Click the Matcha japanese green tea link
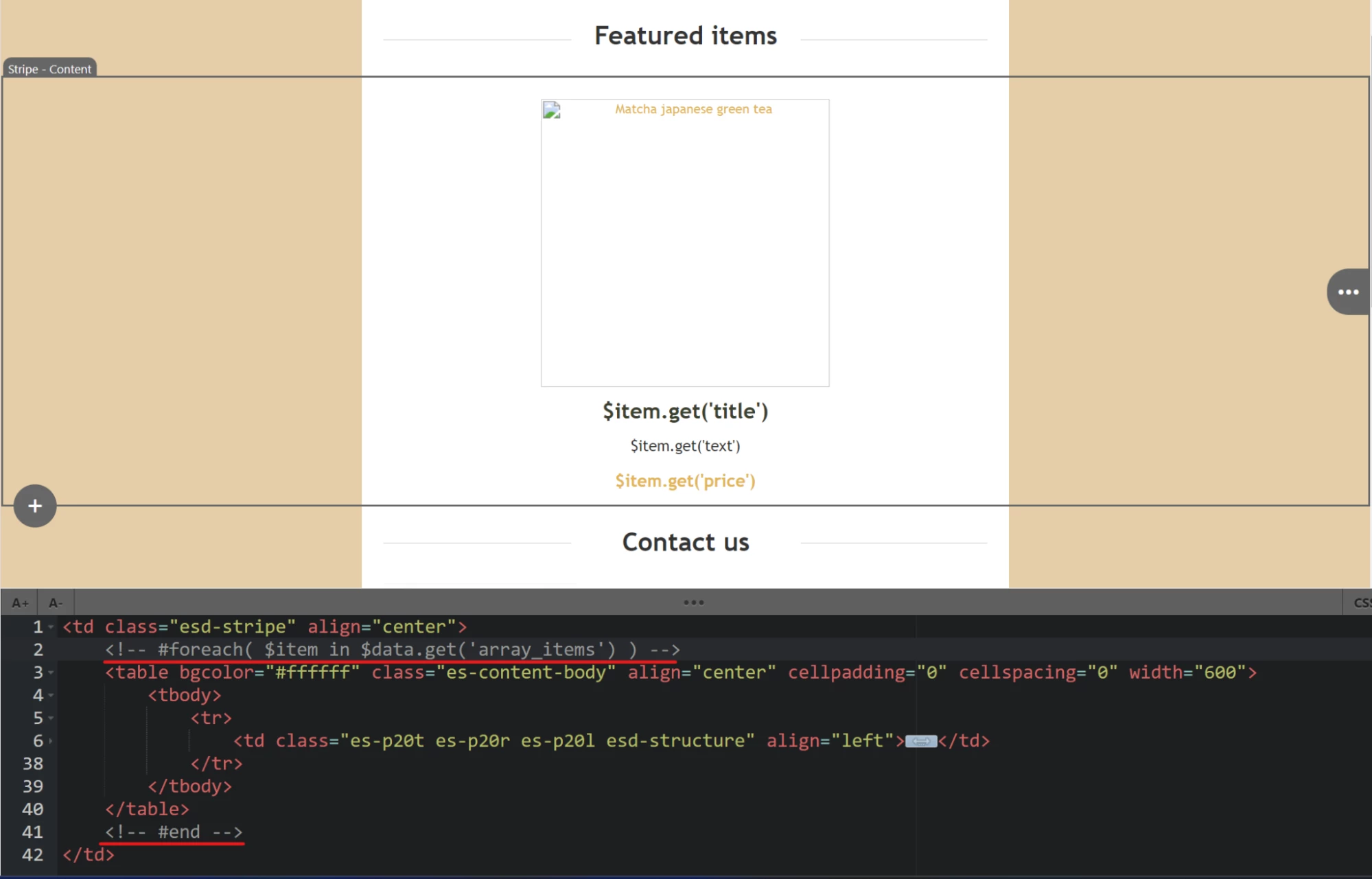 (693, 109)
